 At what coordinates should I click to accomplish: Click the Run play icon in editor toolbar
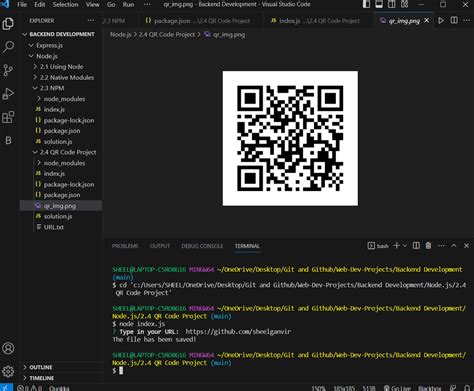click(441, 20)
